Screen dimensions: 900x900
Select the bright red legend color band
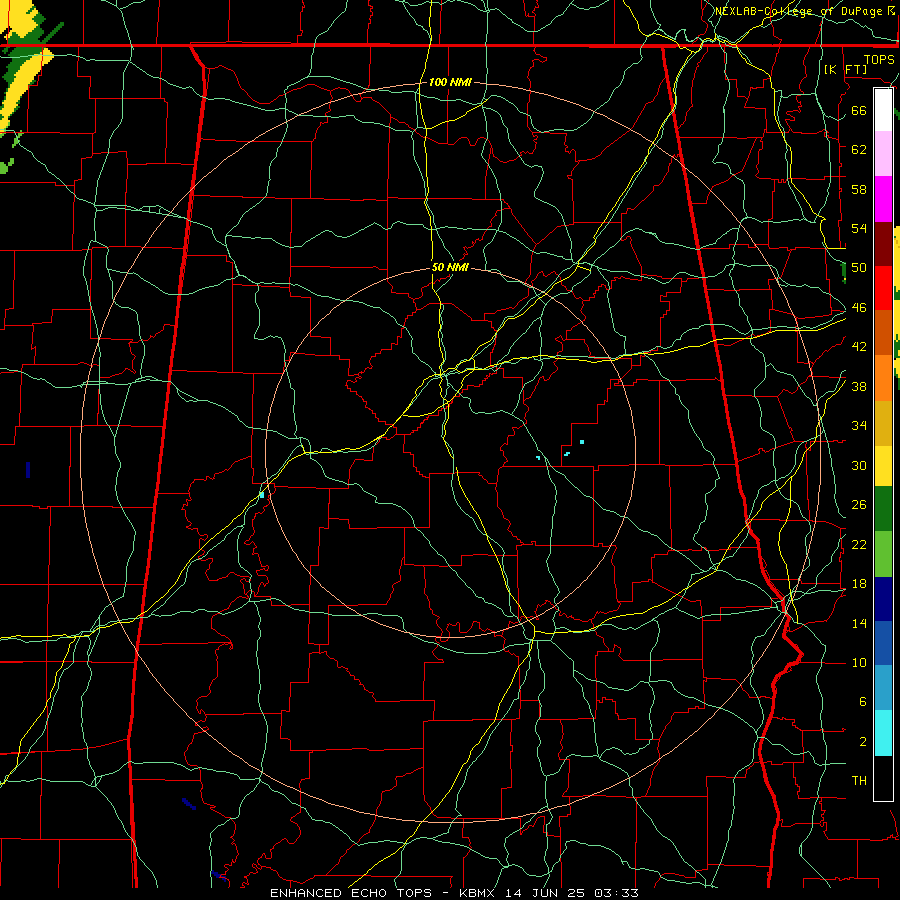pos(883,288)
